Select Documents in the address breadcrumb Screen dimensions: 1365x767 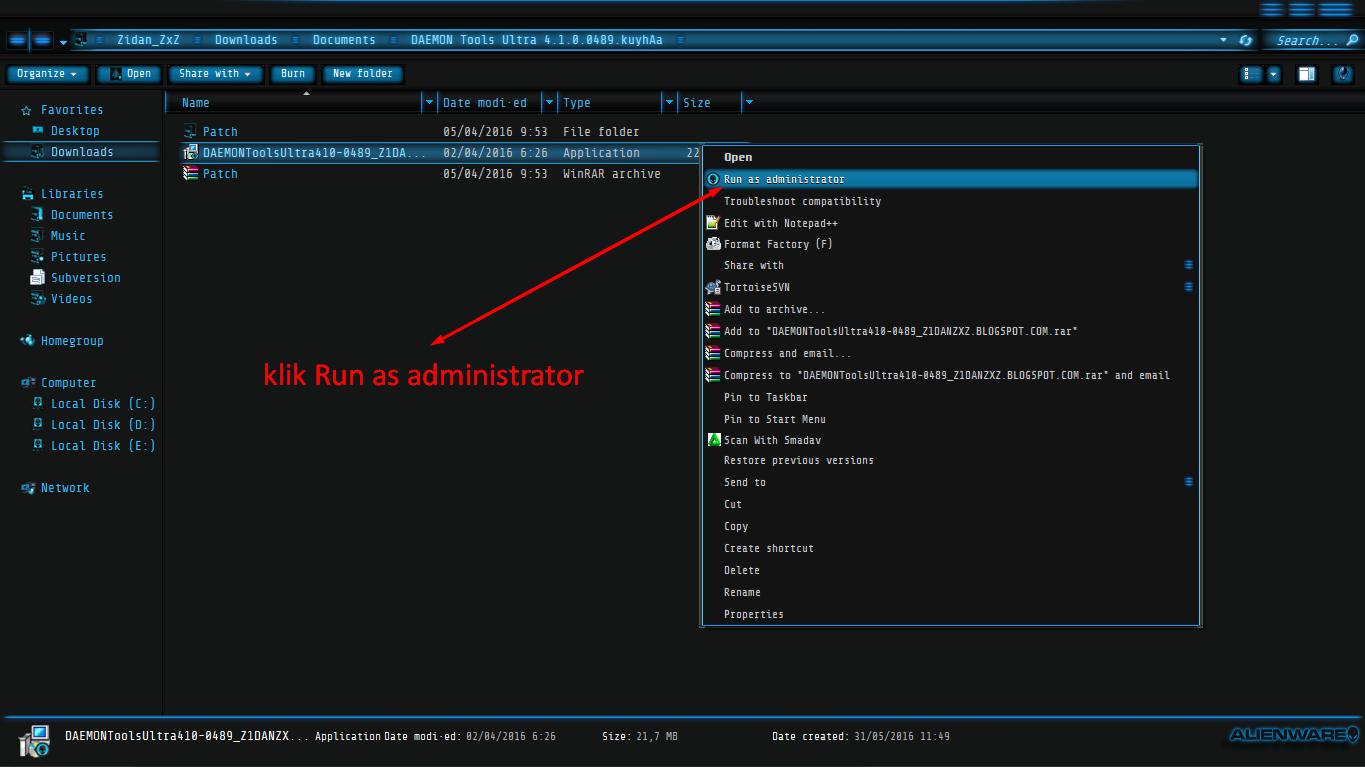tap(344, 40)
